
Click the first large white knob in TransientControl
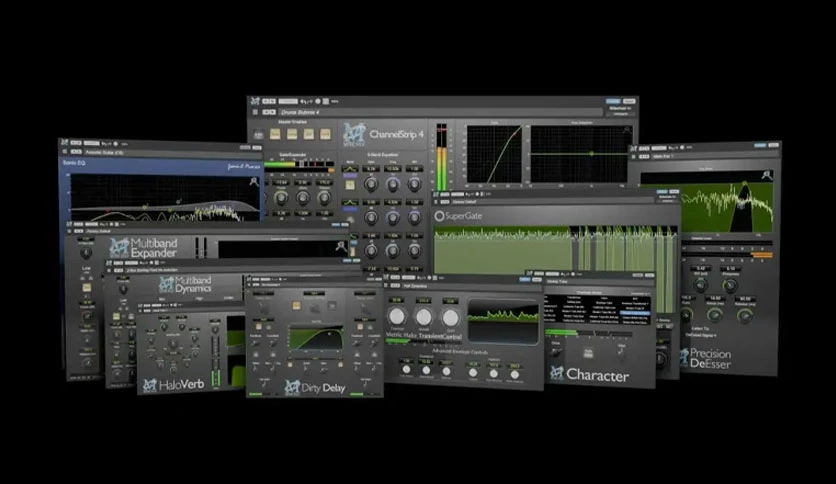(397, 317)
